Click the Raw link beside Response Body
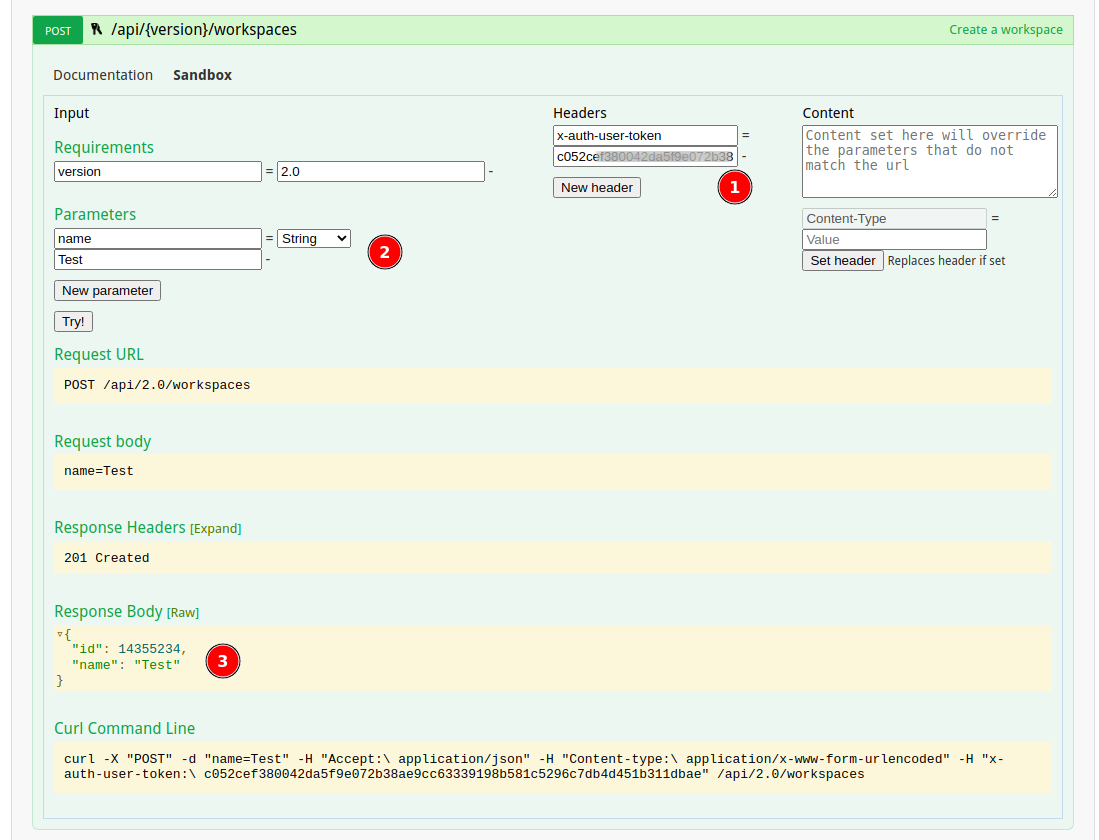1099x840 pixels. coord(183,613)
